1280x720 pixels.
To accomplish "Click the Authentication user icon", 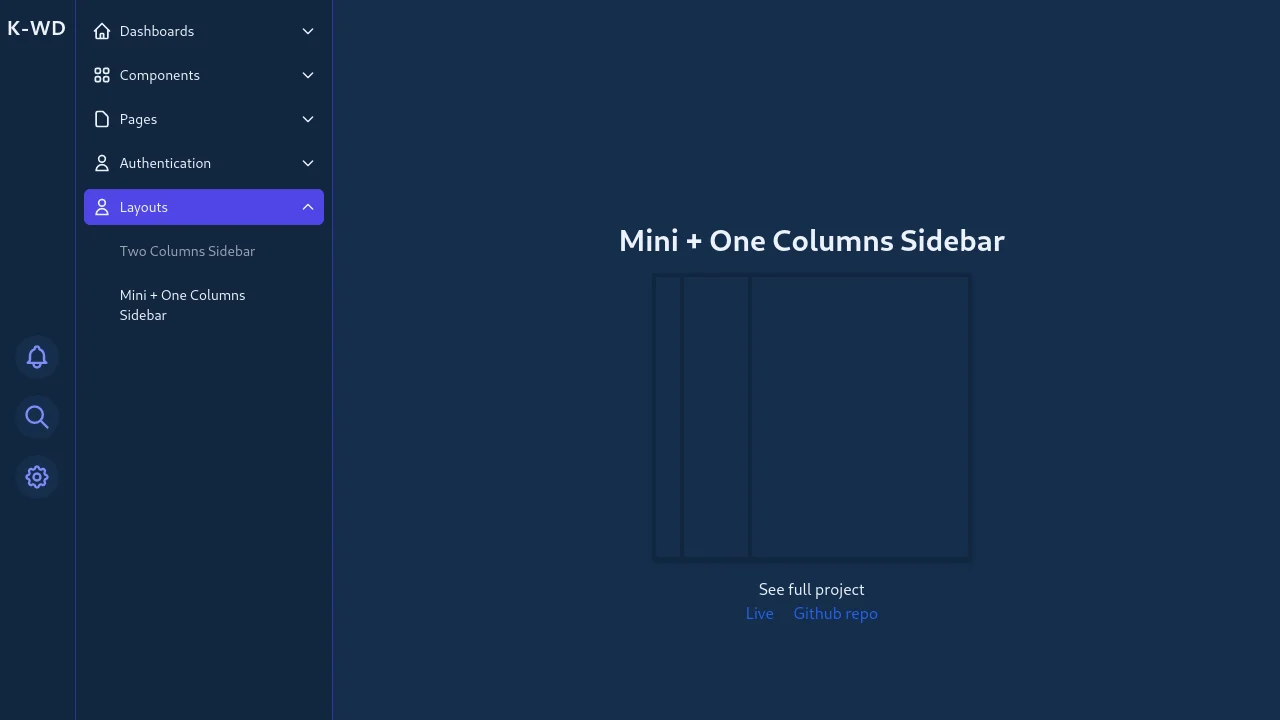I will 101,163.
